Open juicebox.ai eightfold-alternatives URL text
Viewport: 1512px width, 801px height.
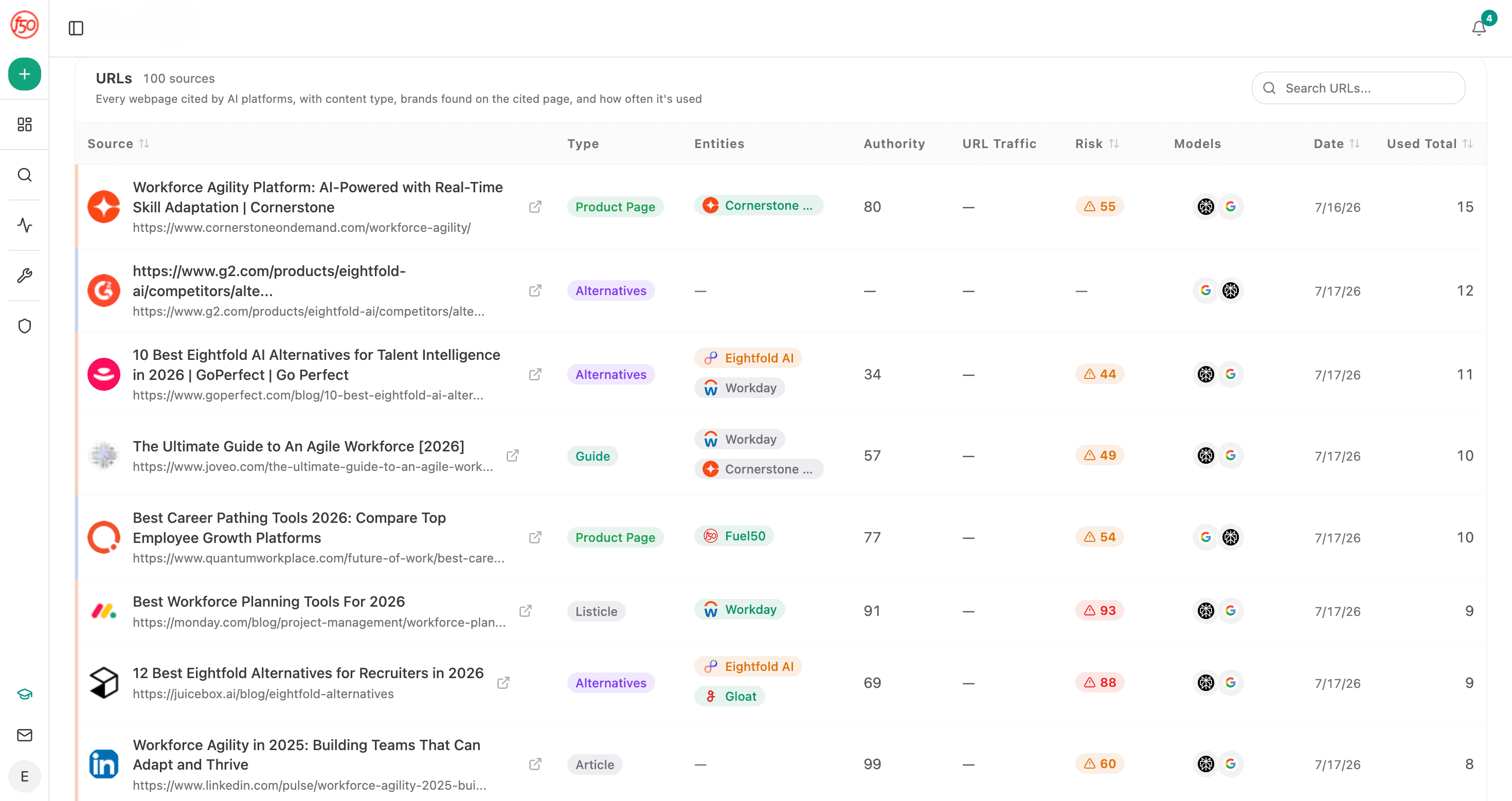(x=263, y=694)
